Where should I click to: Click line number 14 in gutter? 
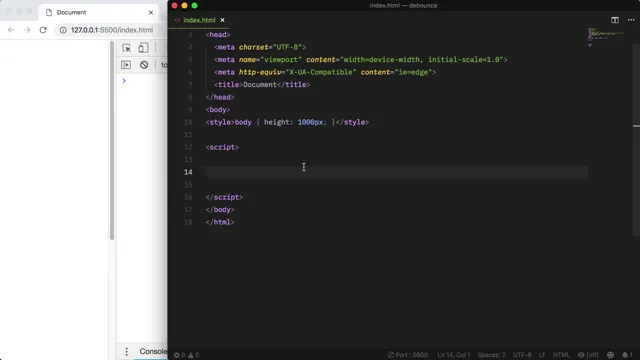tap(188, 172)
